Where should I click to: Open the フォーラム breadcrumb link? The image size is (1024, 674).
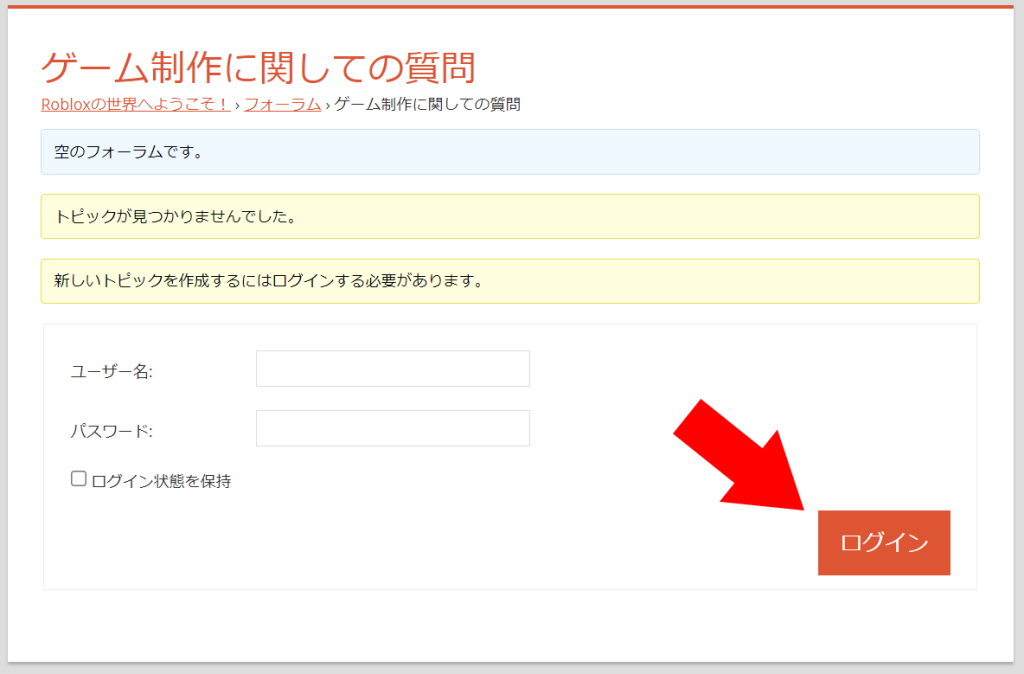click(x=282, y=104)
